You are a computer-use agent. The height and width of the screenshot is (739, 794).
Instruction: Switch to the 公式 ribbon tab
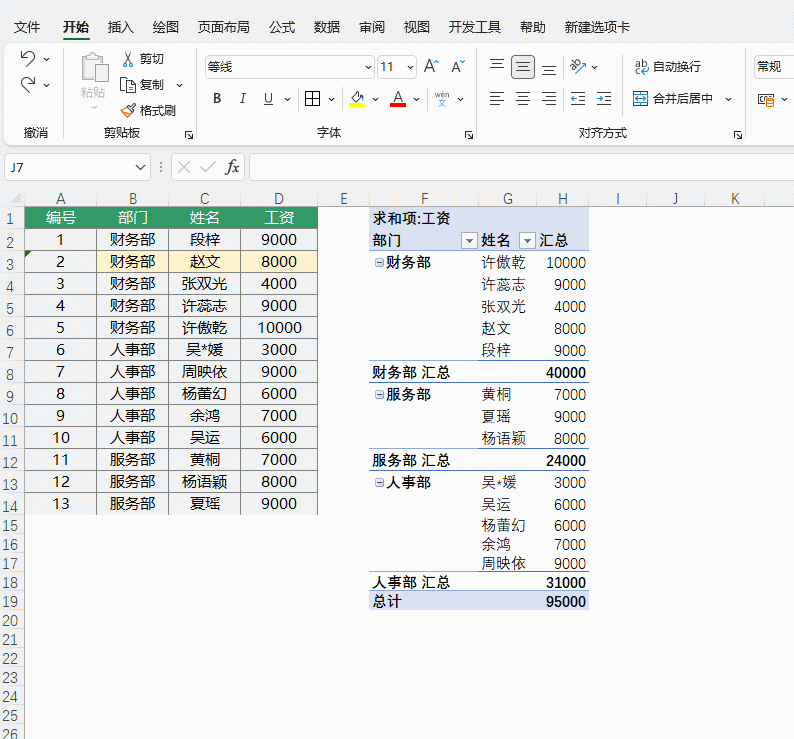(282, 27)
